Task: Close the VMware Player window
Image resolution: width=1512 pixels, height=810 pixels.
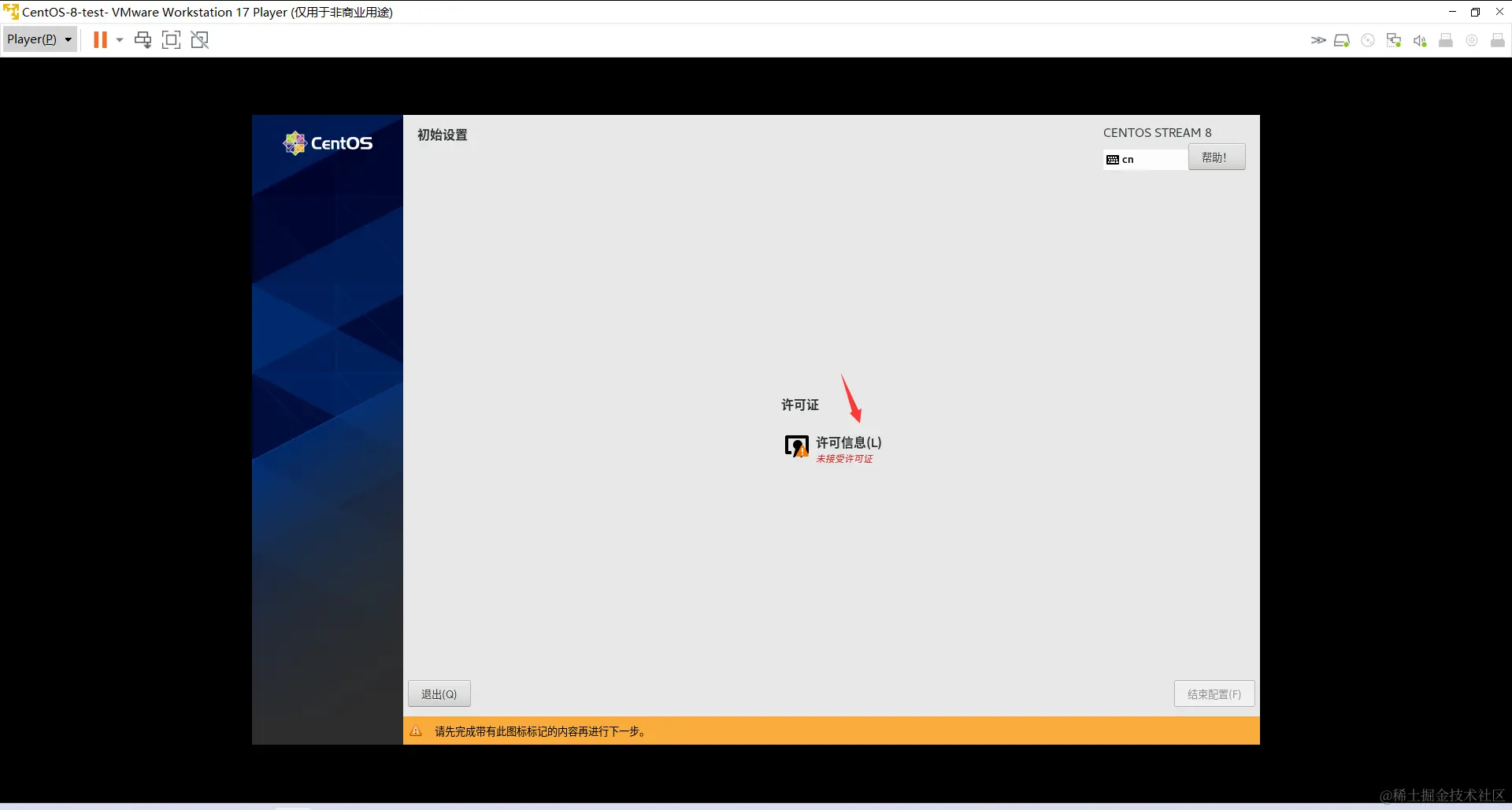Action: pyautogui.click(x=1499, y=12)
